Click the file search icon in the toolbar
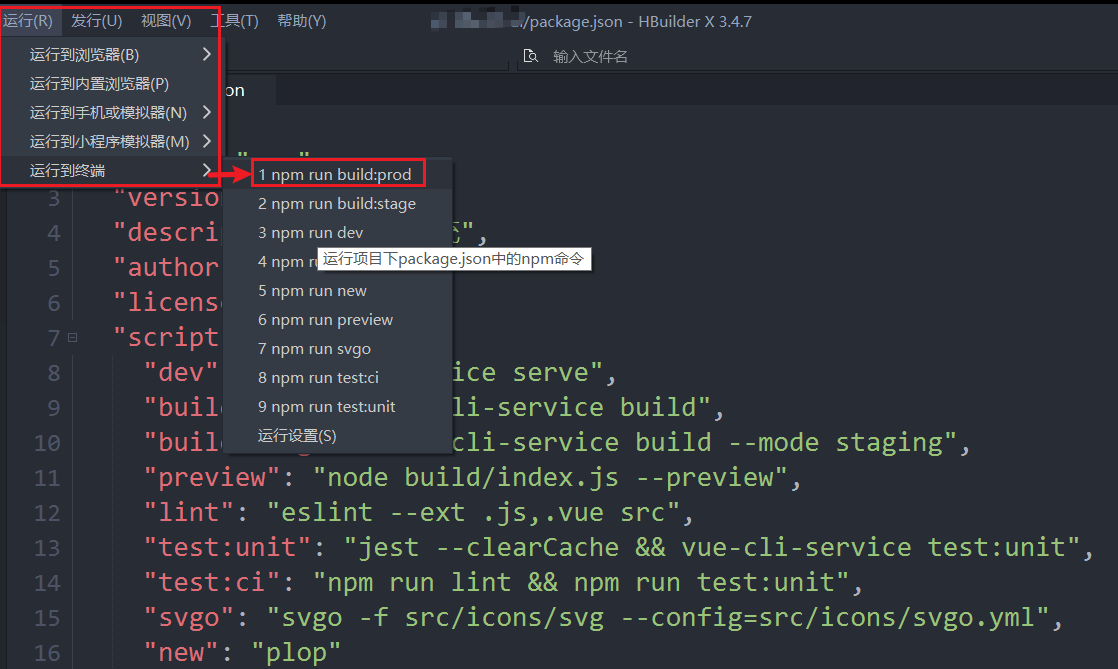Viewport: 1118px width, 669px height. (530, 57)
